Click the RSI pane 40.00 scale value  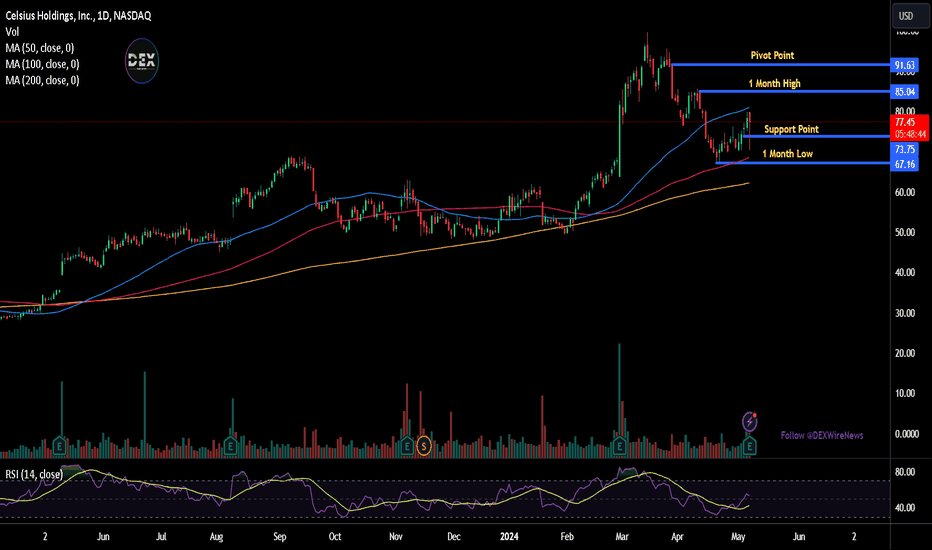905,508
